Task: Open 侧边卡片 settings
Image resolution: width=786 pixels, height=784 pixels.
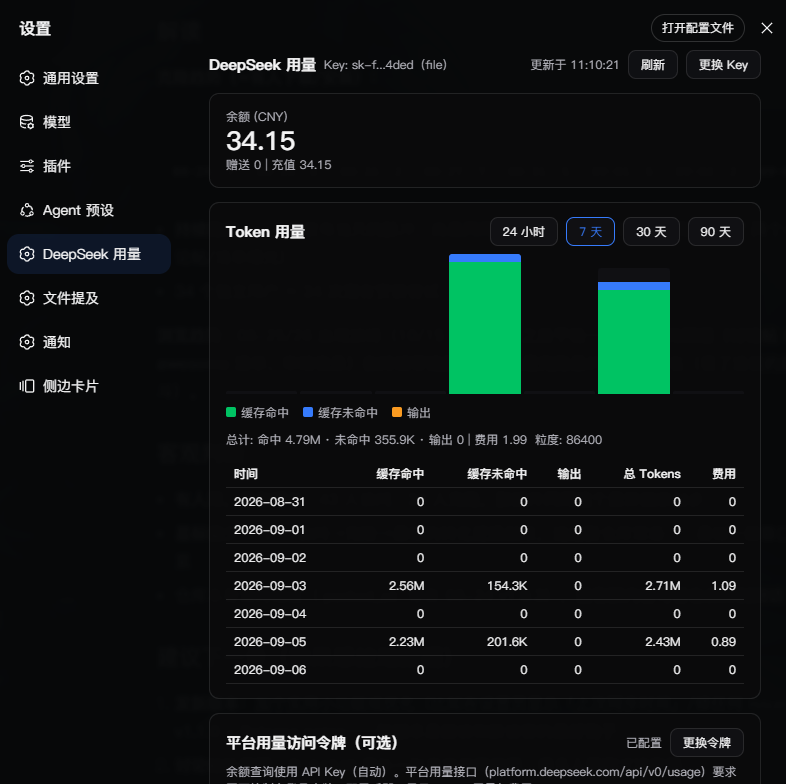Action: [89, 386]
